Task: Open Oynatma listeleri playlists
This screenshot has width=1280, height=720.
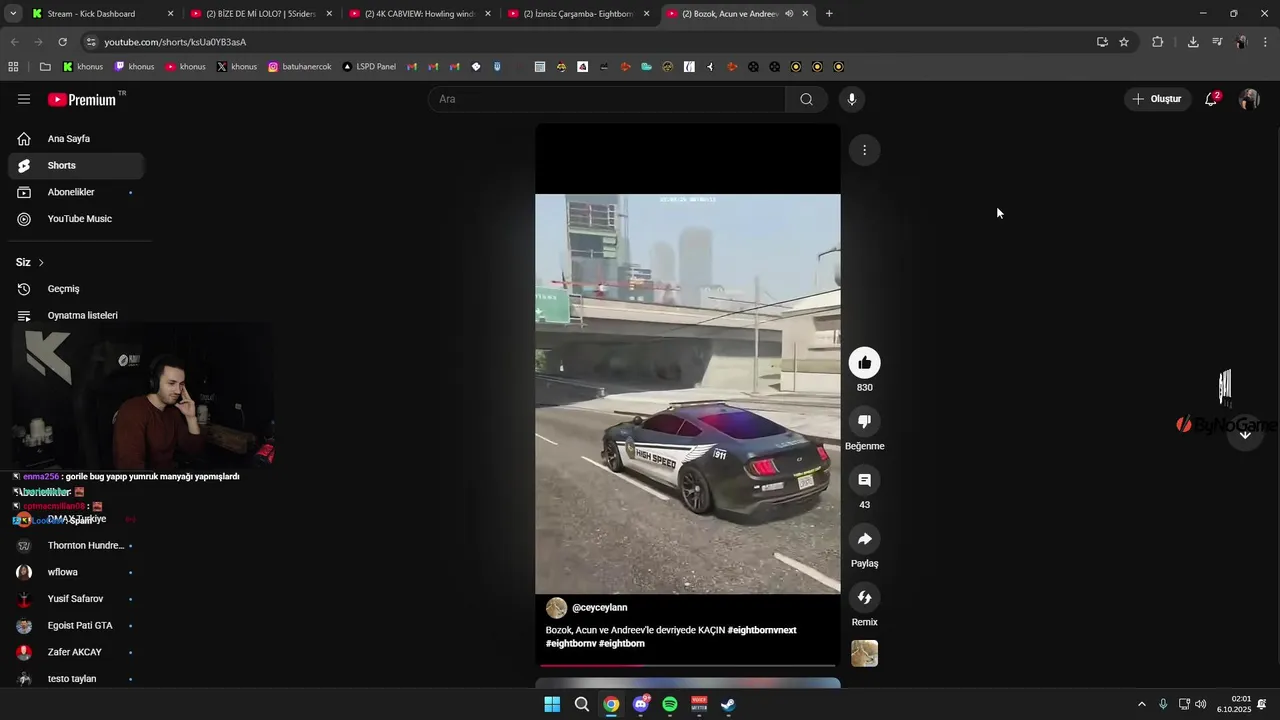Action: coord(76,315)
